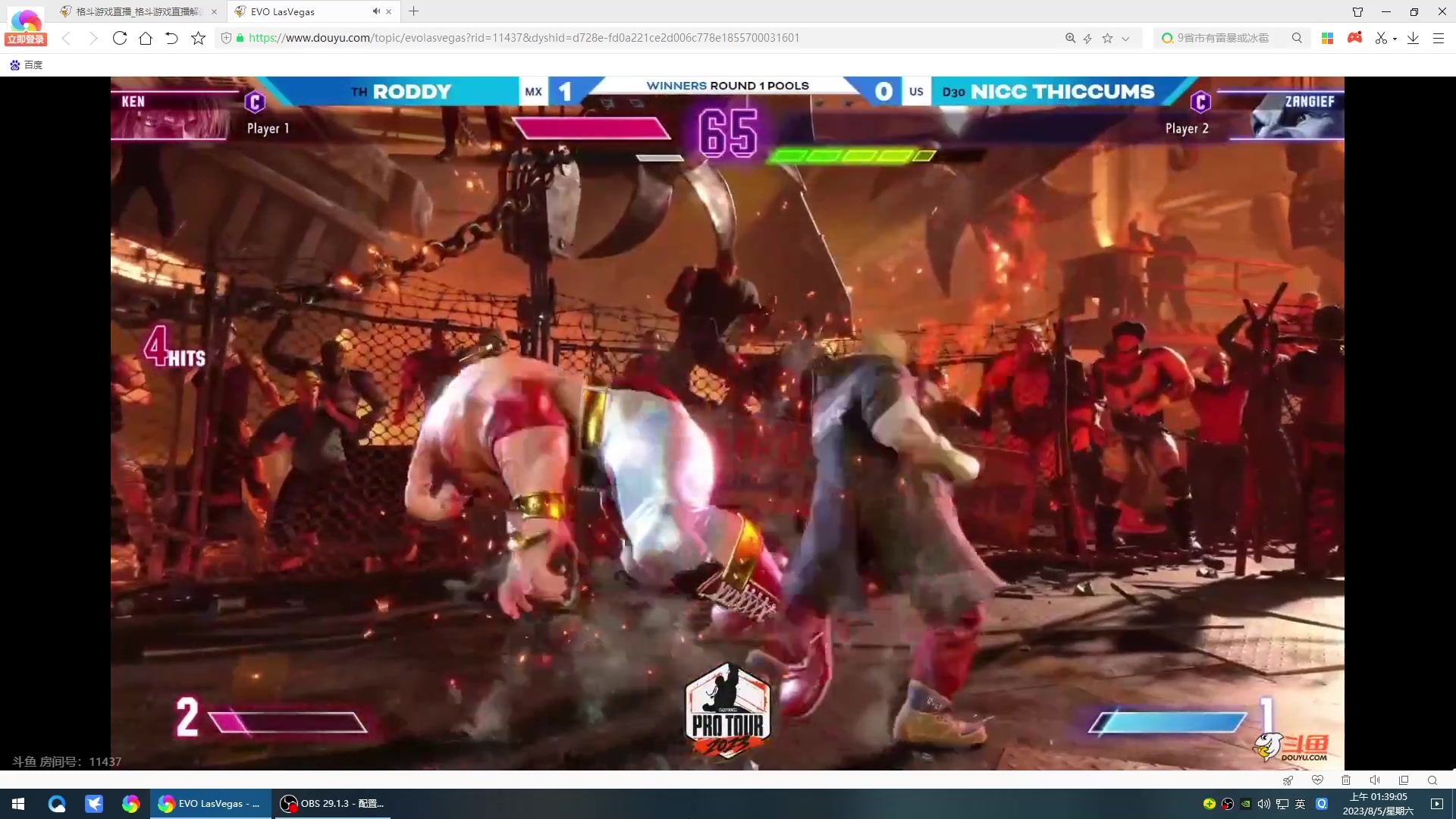Toggle the lightning speed mode icon

click(x=1087, y=38)
